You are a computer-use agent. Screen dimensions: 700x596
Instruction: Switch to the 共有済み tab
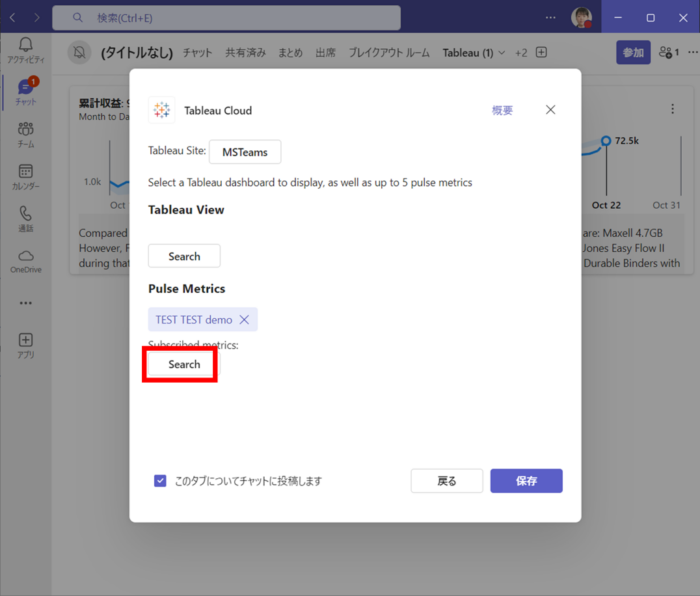coord(245,53)
